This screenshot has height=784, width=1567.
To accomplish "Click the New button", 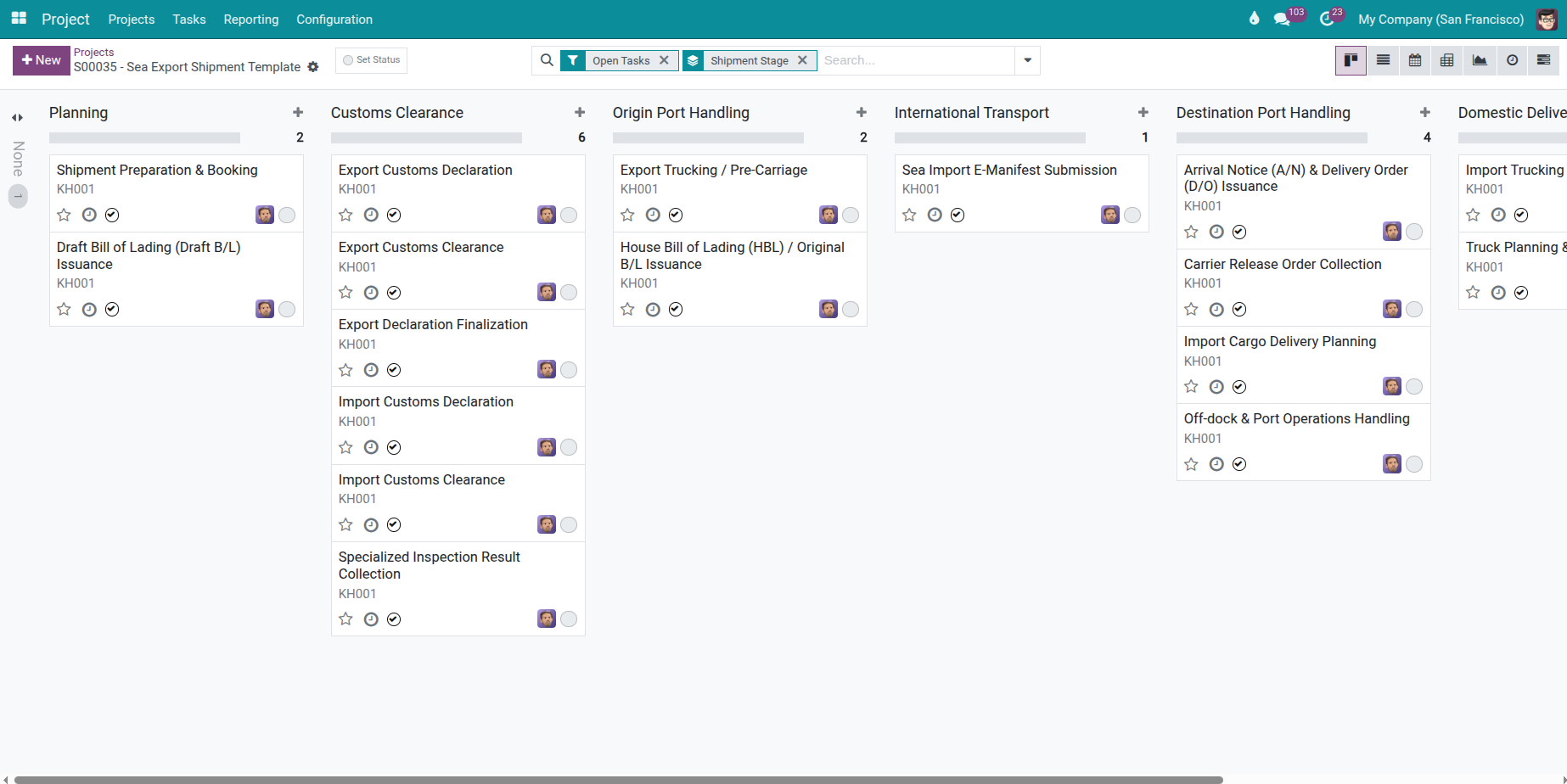I will point(41,60).
